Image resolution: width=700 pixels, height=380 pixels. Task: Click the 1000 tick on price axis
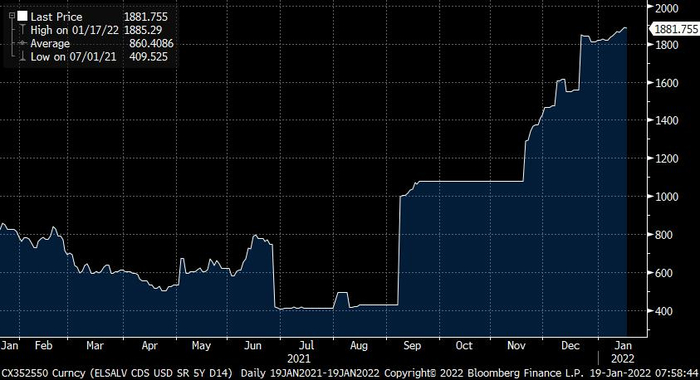(x=667, y=196)
